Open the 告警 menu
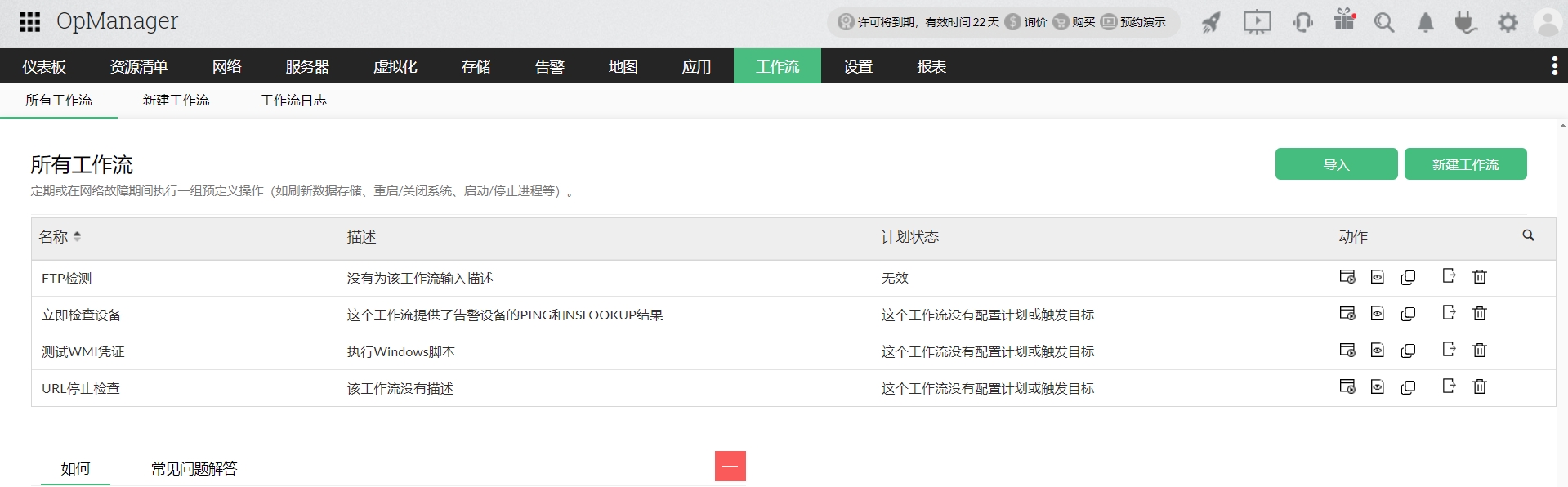This screenshot has width=1568, height=487. click(550, 67)
